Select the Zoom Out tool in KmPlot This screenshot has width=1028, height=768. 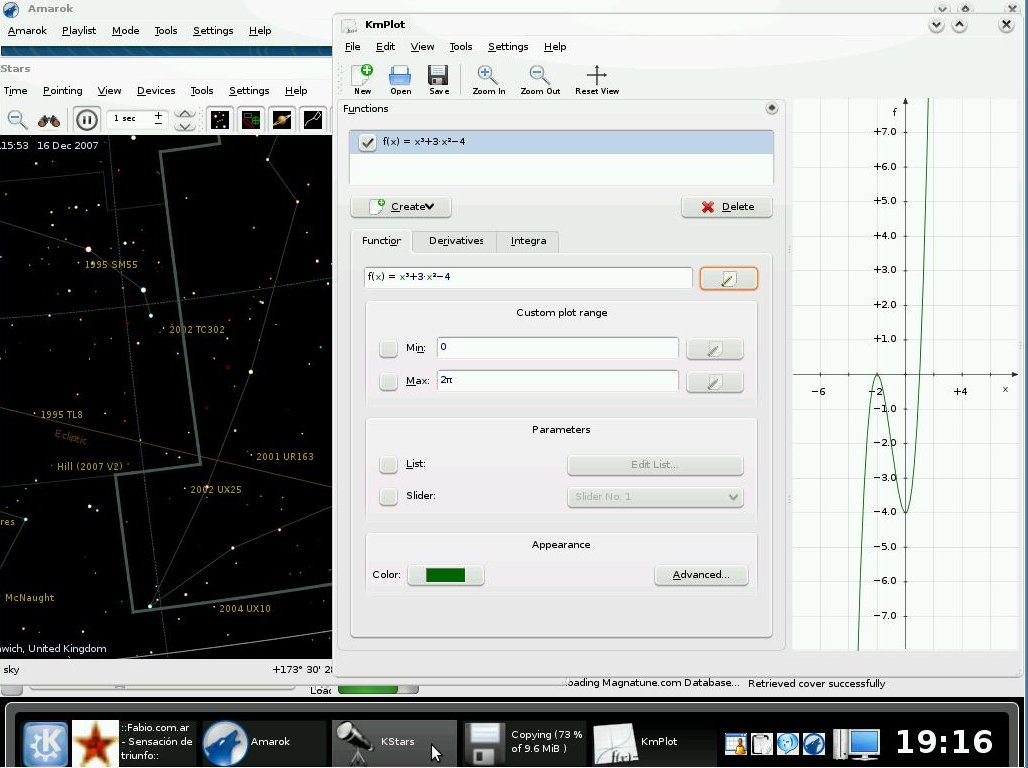(540, 80)
